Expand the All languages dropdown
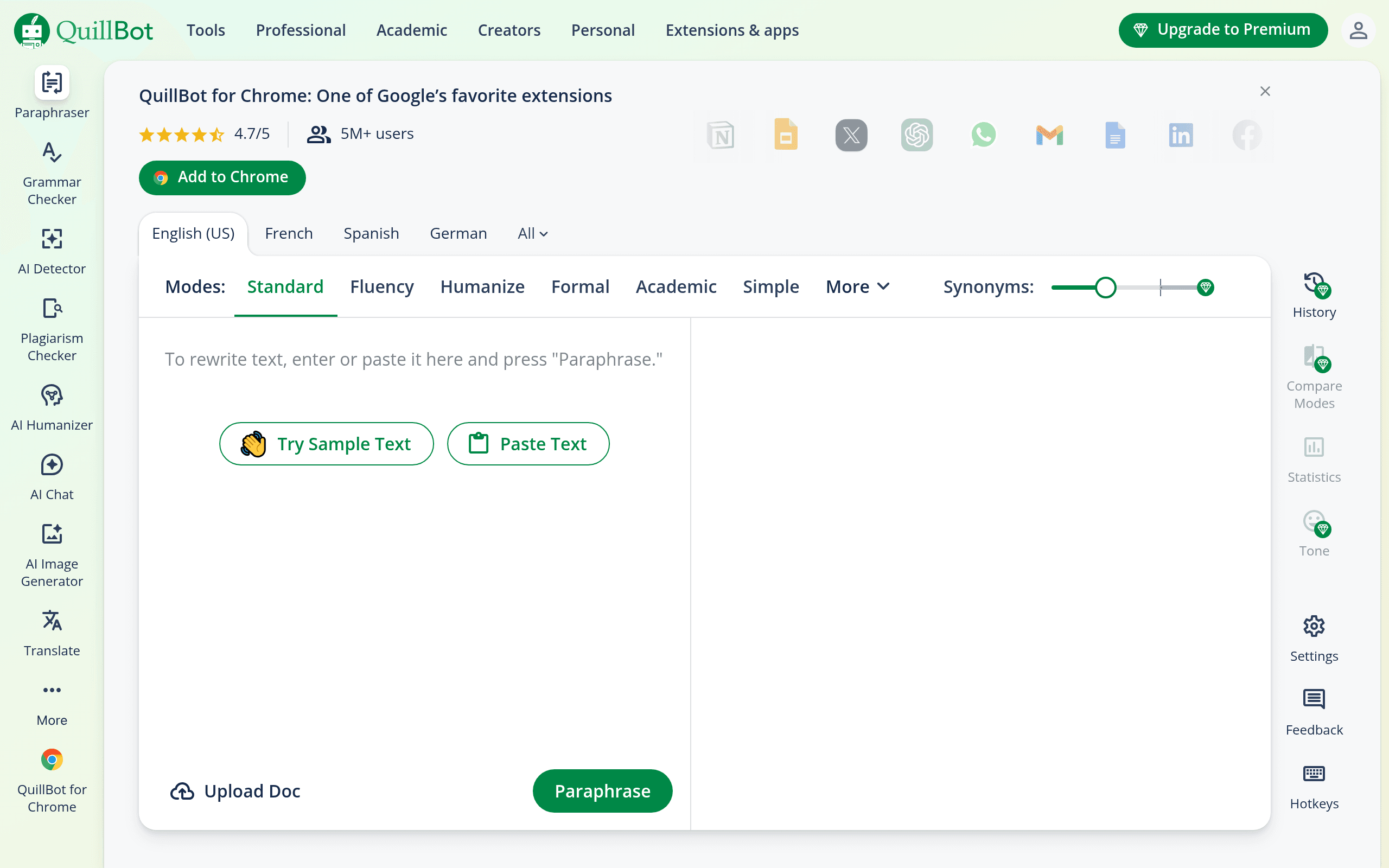 click(x=532, y=234)
